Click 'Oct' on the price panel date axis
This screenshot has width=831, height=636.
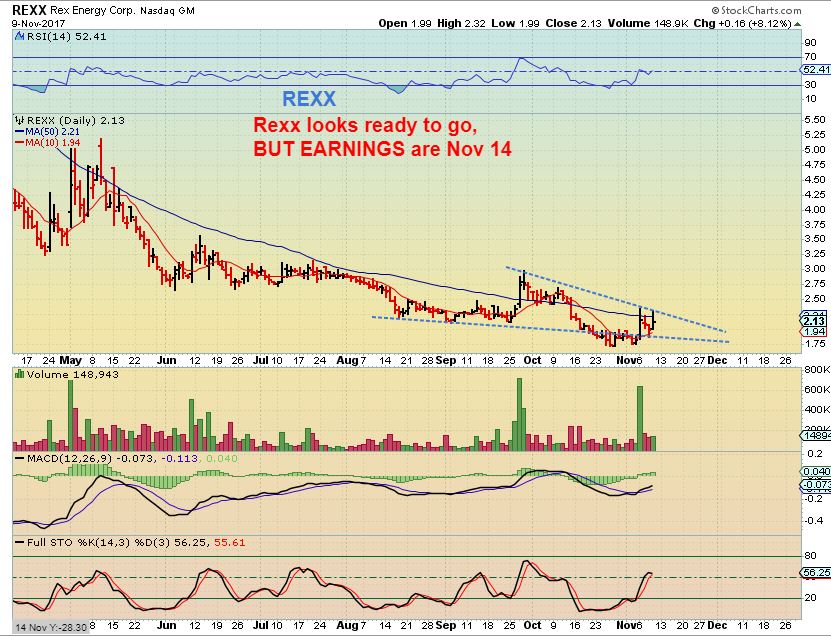click(532, 360)
